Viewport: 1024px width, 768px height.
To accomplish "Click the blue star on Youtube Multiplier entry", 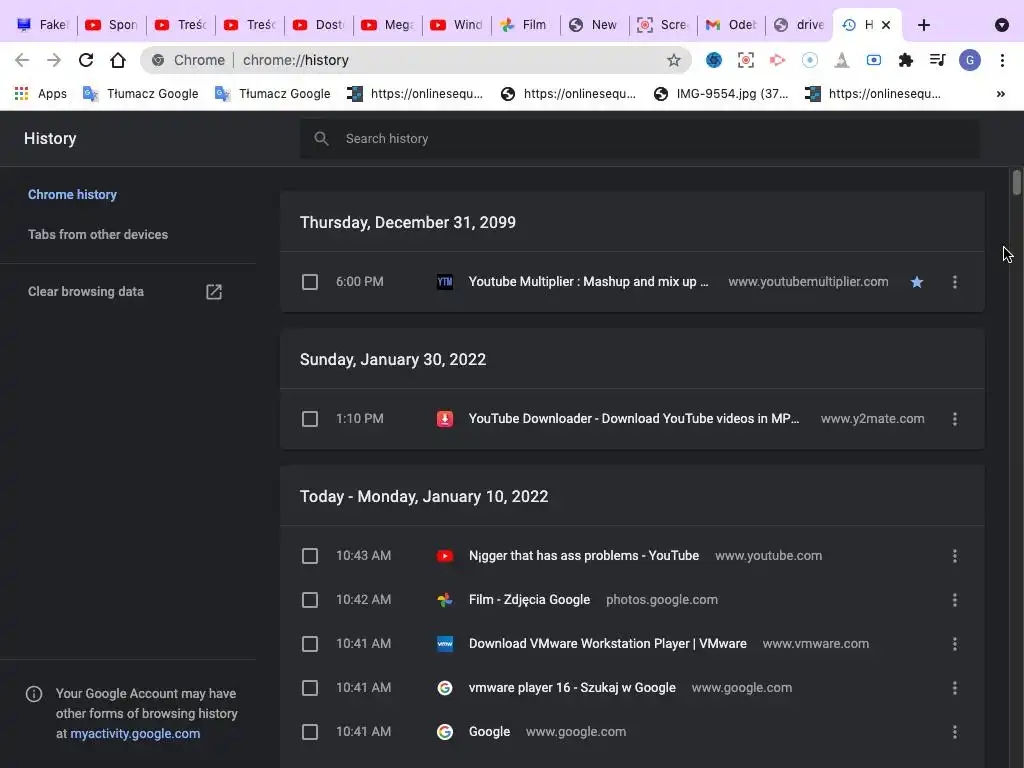I will [917, 282].
